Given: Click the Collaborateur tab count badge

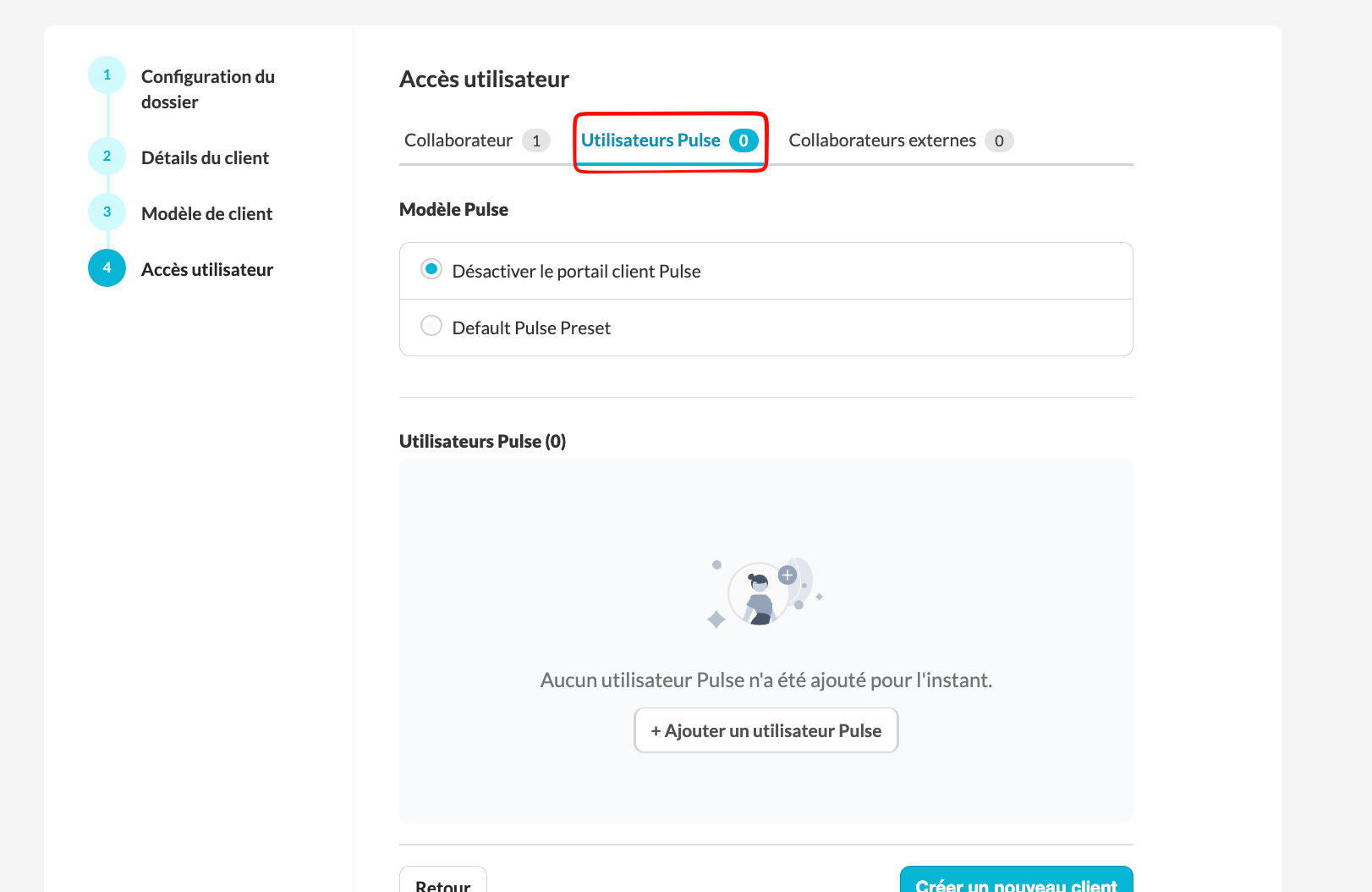Looking at the screenshot, I should pyautogui.click(x=536, y=141).
